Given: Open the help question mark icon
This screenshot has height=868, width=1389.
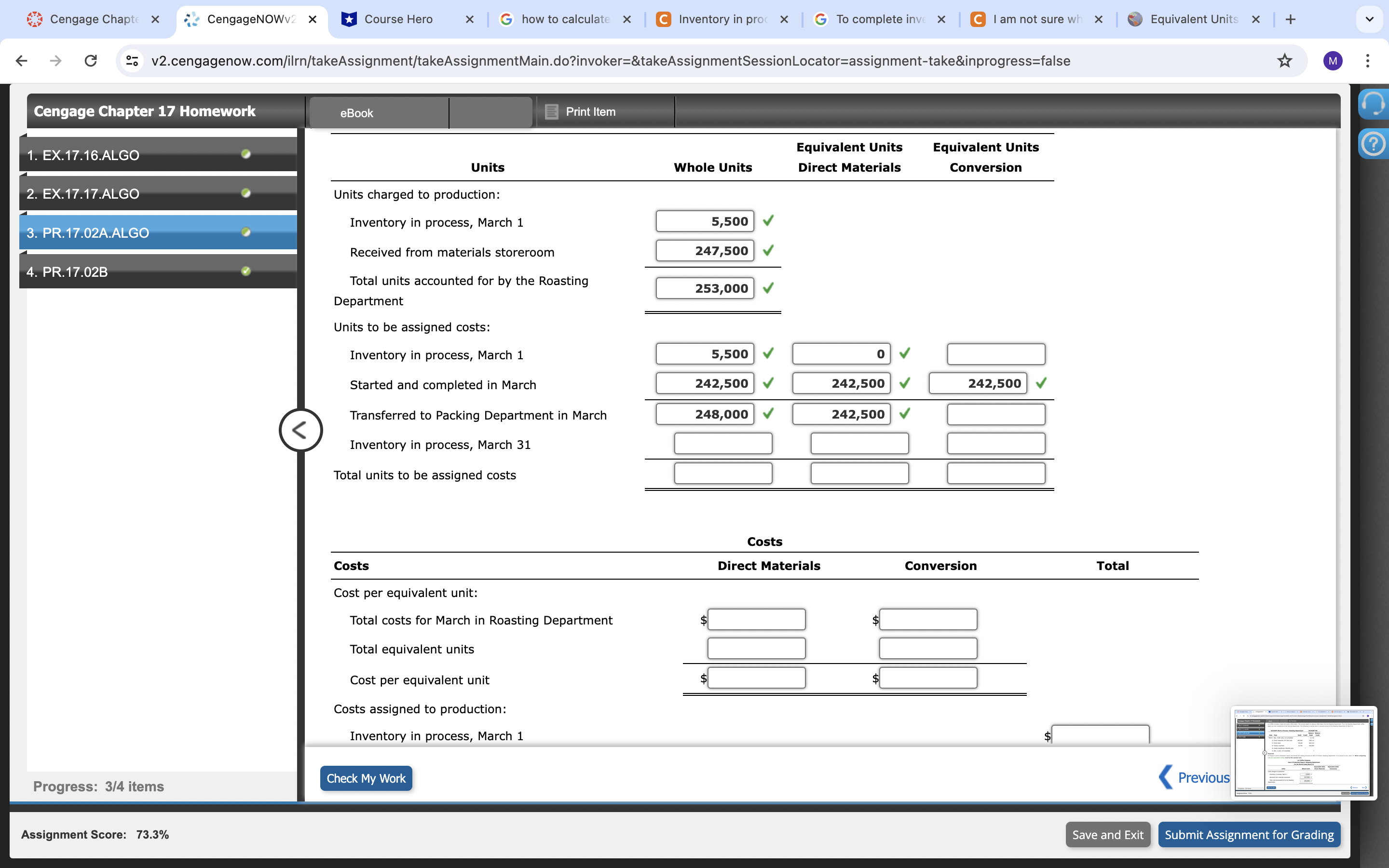Looking at the screenshot, I should coord(1375,143).
